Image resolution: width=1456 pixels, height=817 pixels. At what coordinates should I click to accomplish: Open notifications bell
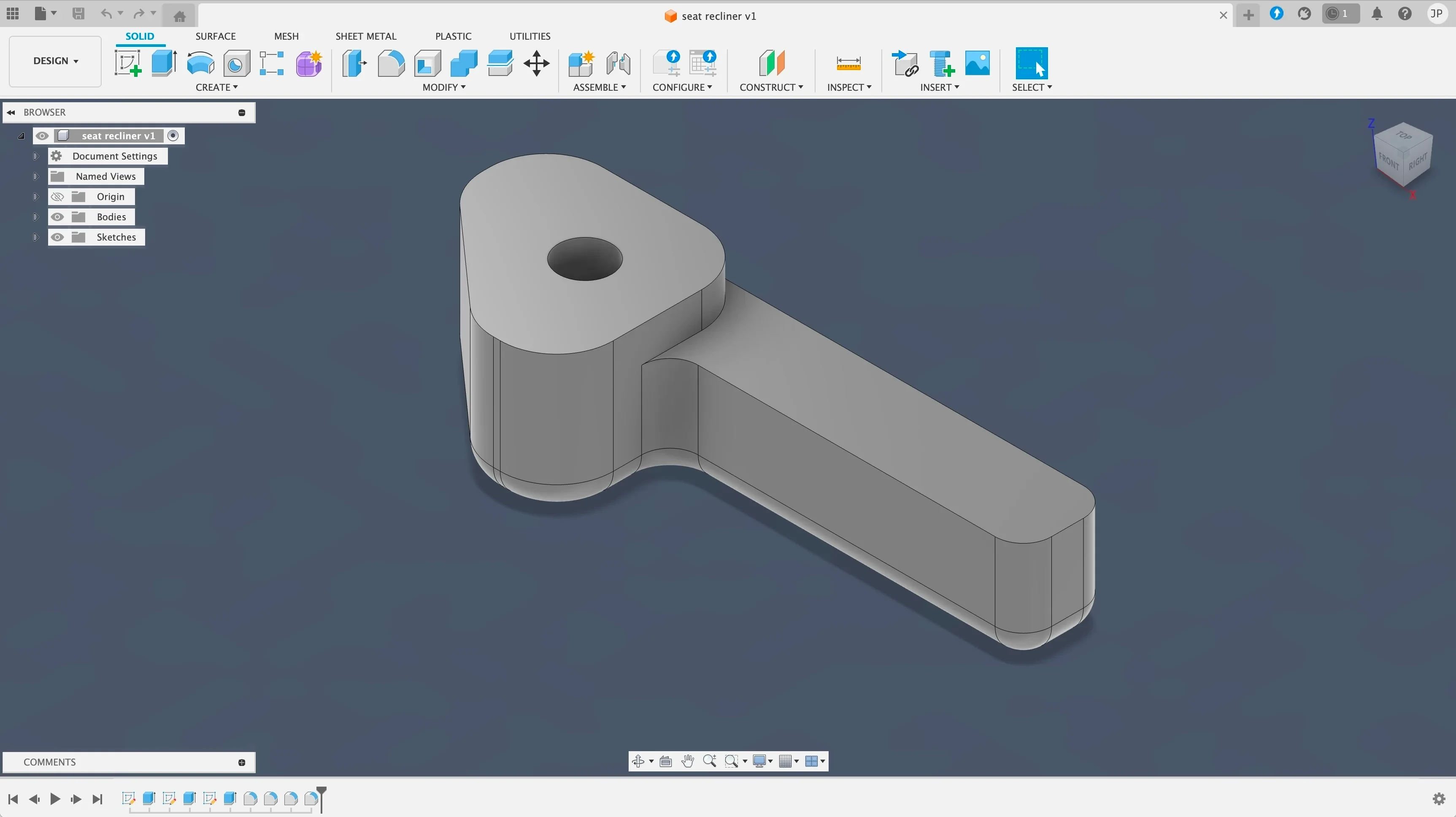tap(1377, 14)
